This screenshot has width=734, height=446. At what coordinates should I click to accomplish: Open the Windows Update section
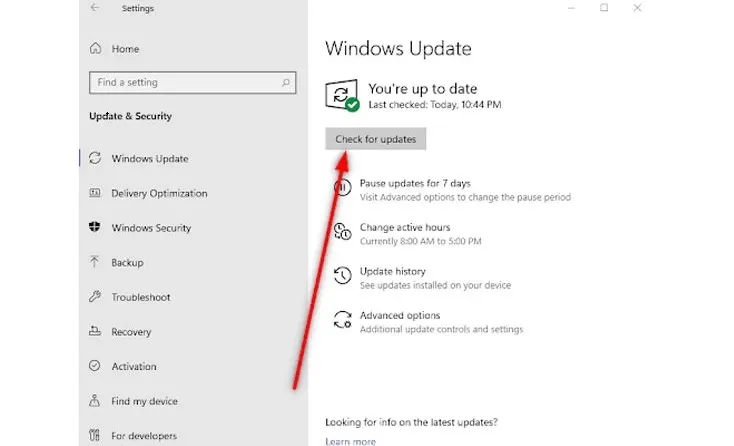click(x=149, y=159)
